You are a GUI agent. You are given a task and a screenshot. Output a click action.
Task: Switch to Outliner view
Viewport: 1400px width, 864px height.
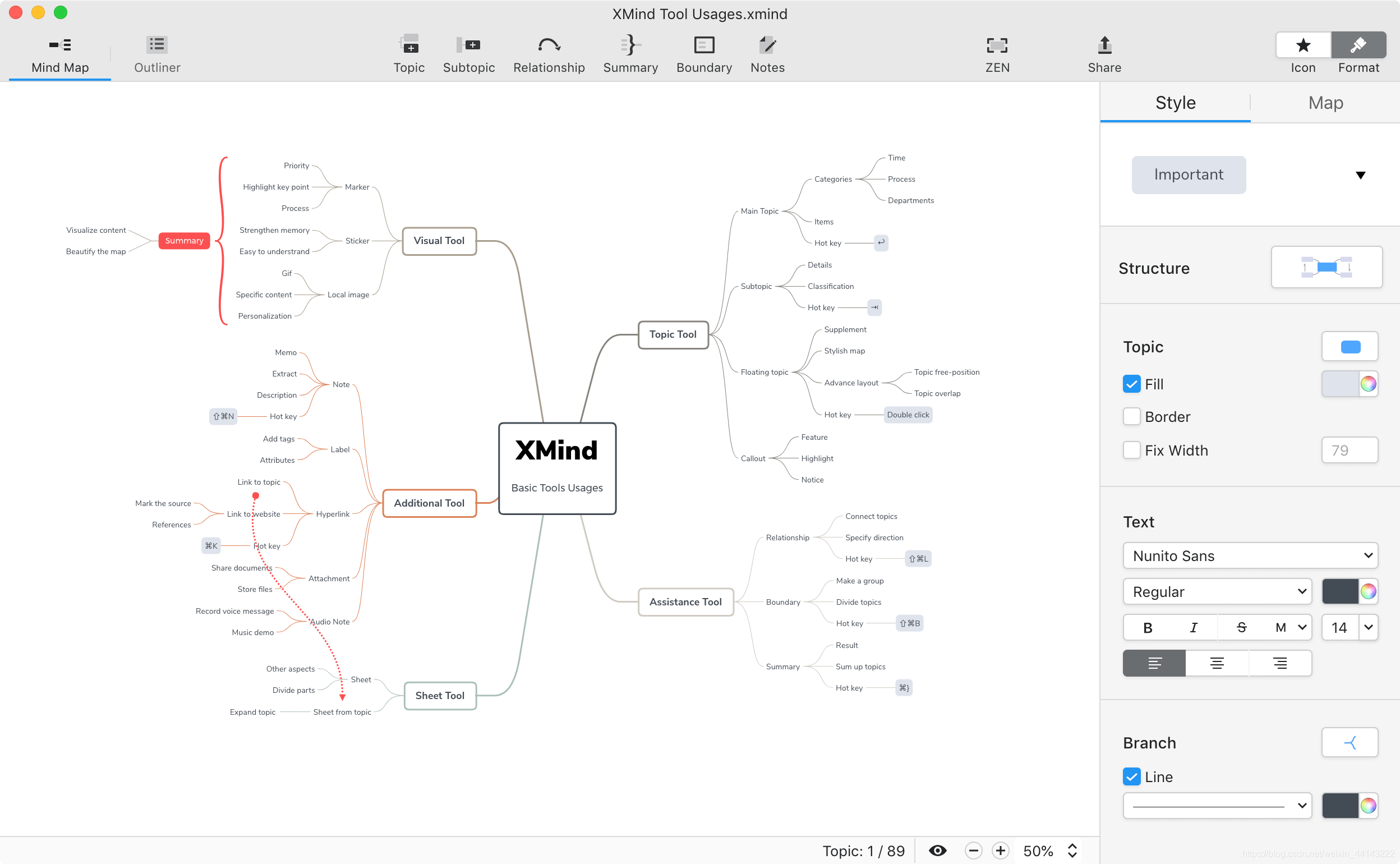click(x=156, y=54)
